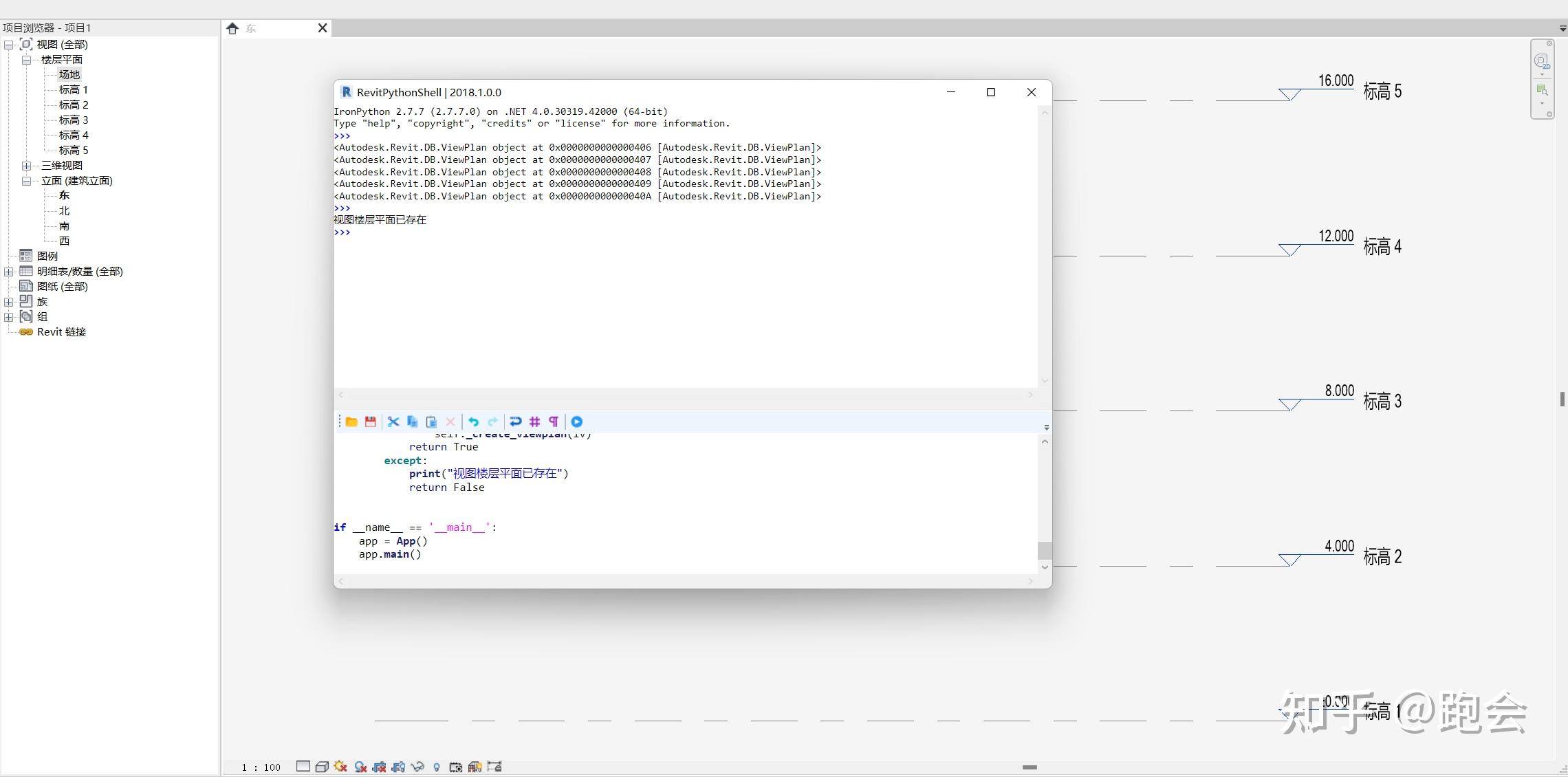The height and width of the screenshot is (777, 1568).
Task: Collapse the 楼层平面 tree node
Action: click(x=27, y=60)
